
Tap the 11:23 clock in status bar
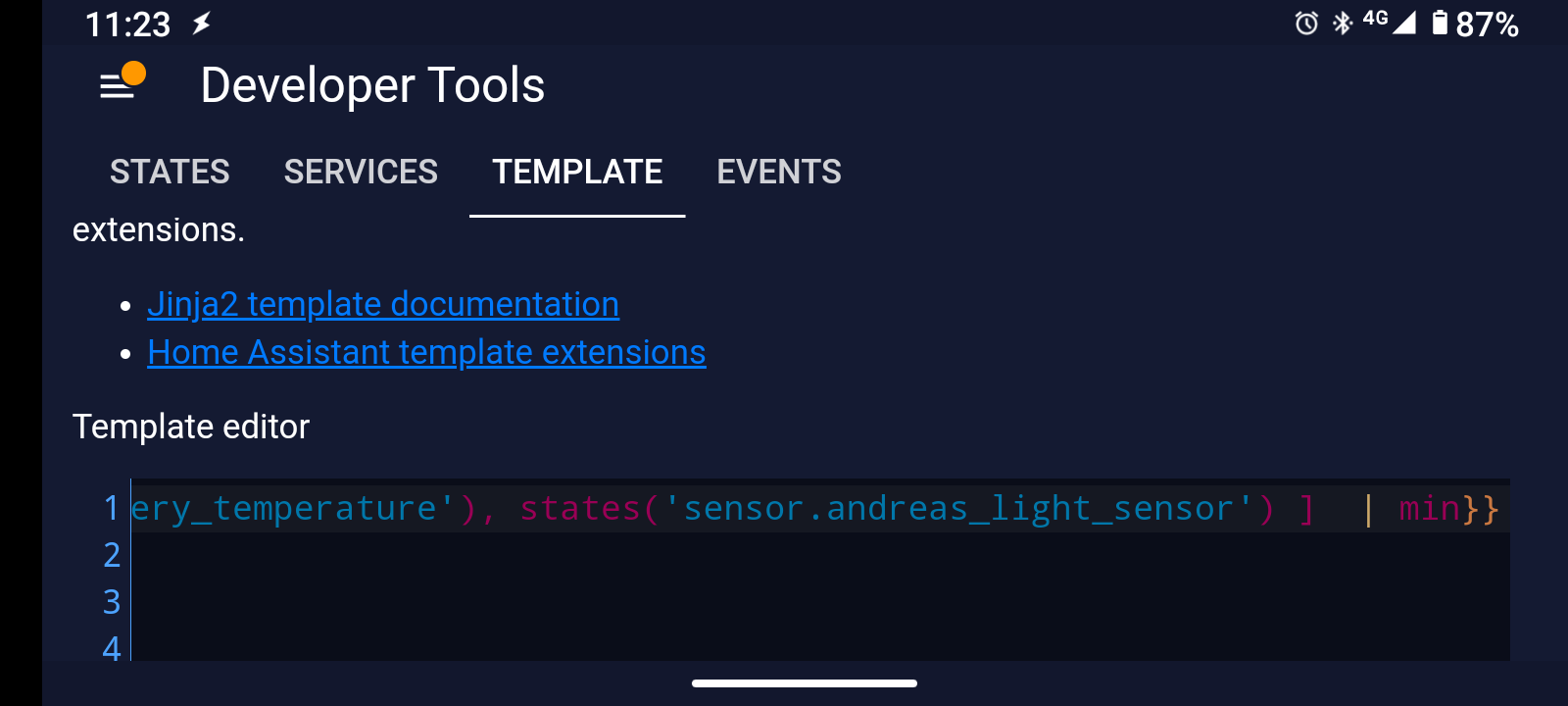127,24
